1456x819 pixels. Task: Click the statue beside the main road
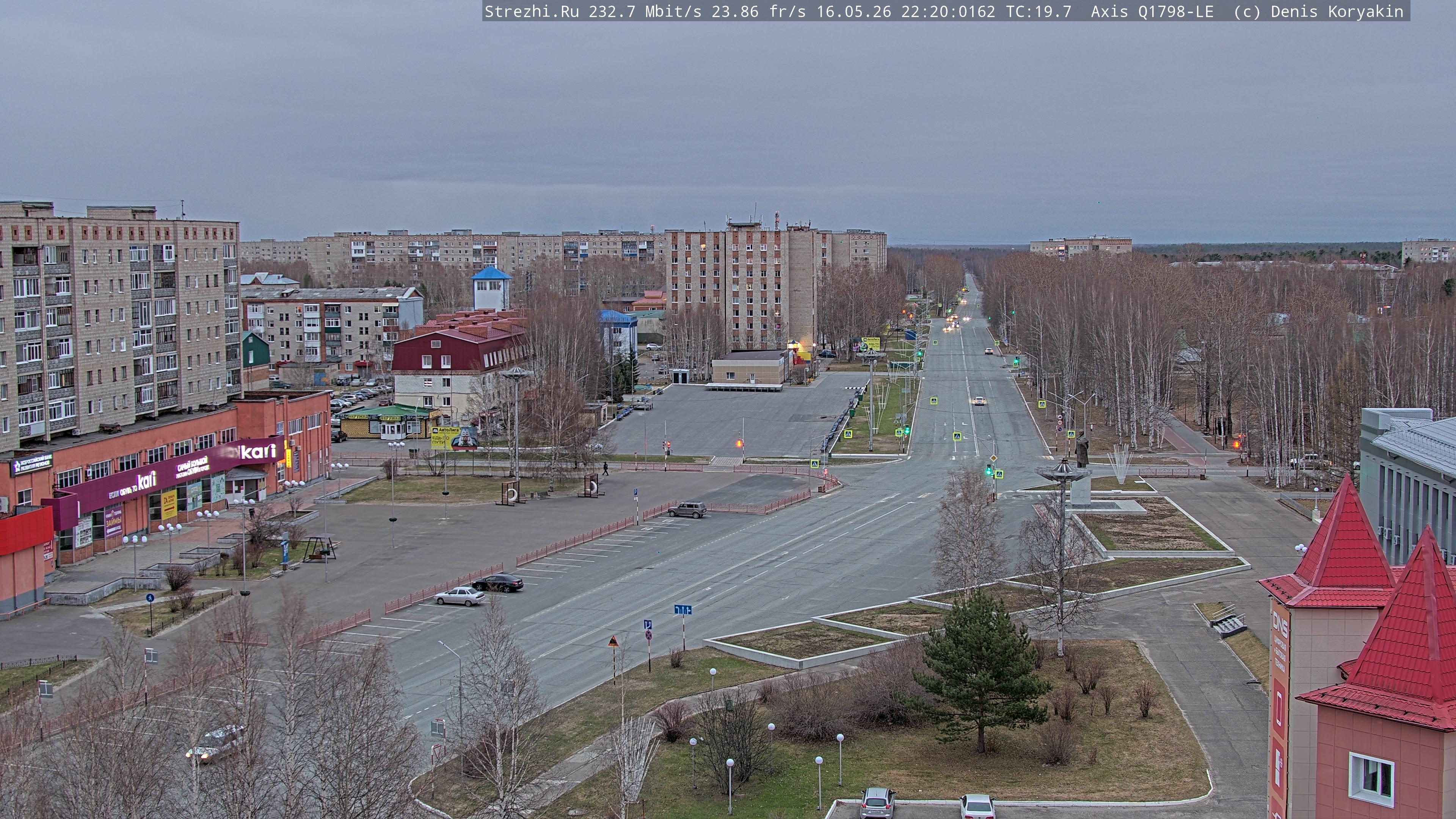(1081, 449)
